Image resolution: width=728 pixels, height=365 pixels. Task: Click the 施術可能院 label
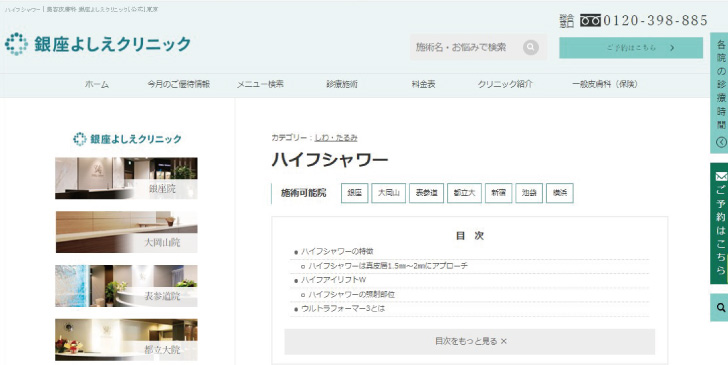[x=303, y=193]
